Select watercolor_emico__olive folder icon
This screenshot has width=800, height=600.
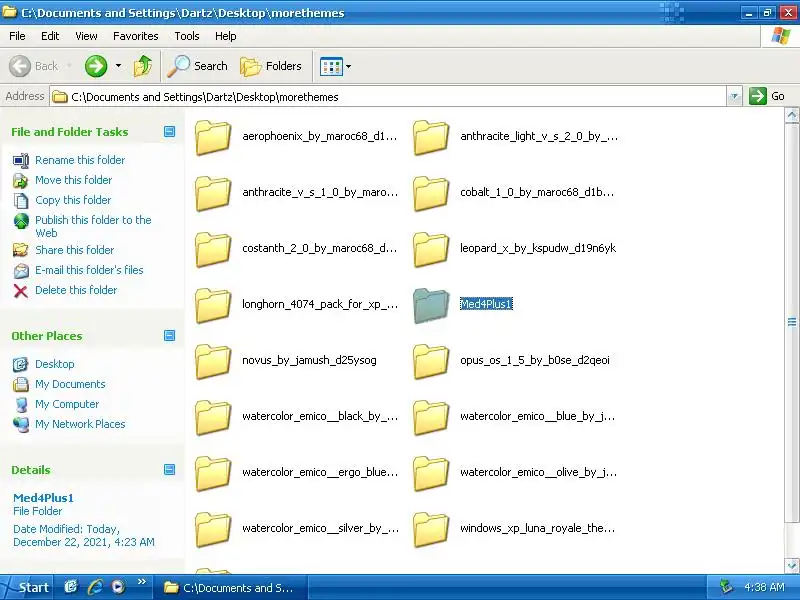click(x=431, y=473)
